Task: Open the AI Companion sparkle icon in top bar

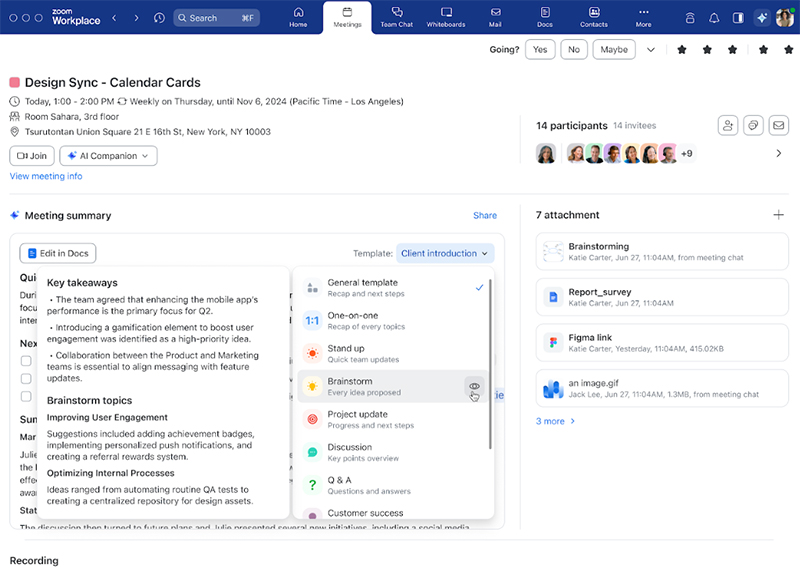Action: click(763, 18)
